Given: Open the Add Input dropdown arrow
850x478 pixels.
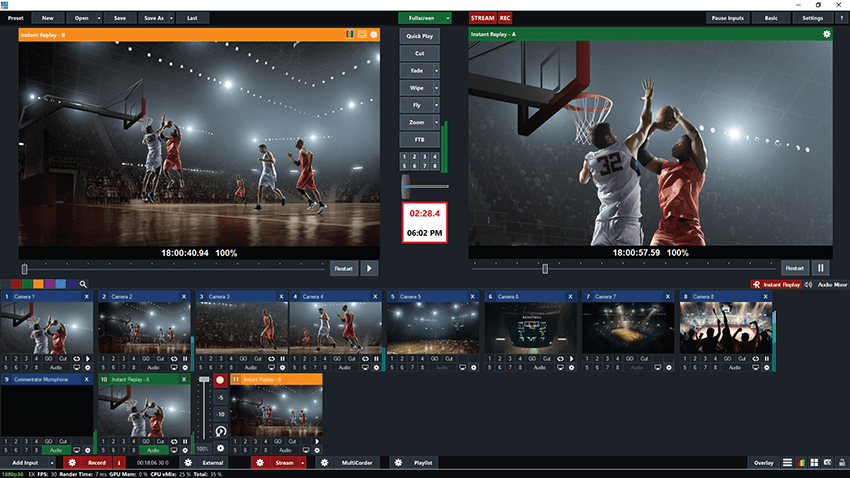Looking at the screenshot, I should coord(54,463).
